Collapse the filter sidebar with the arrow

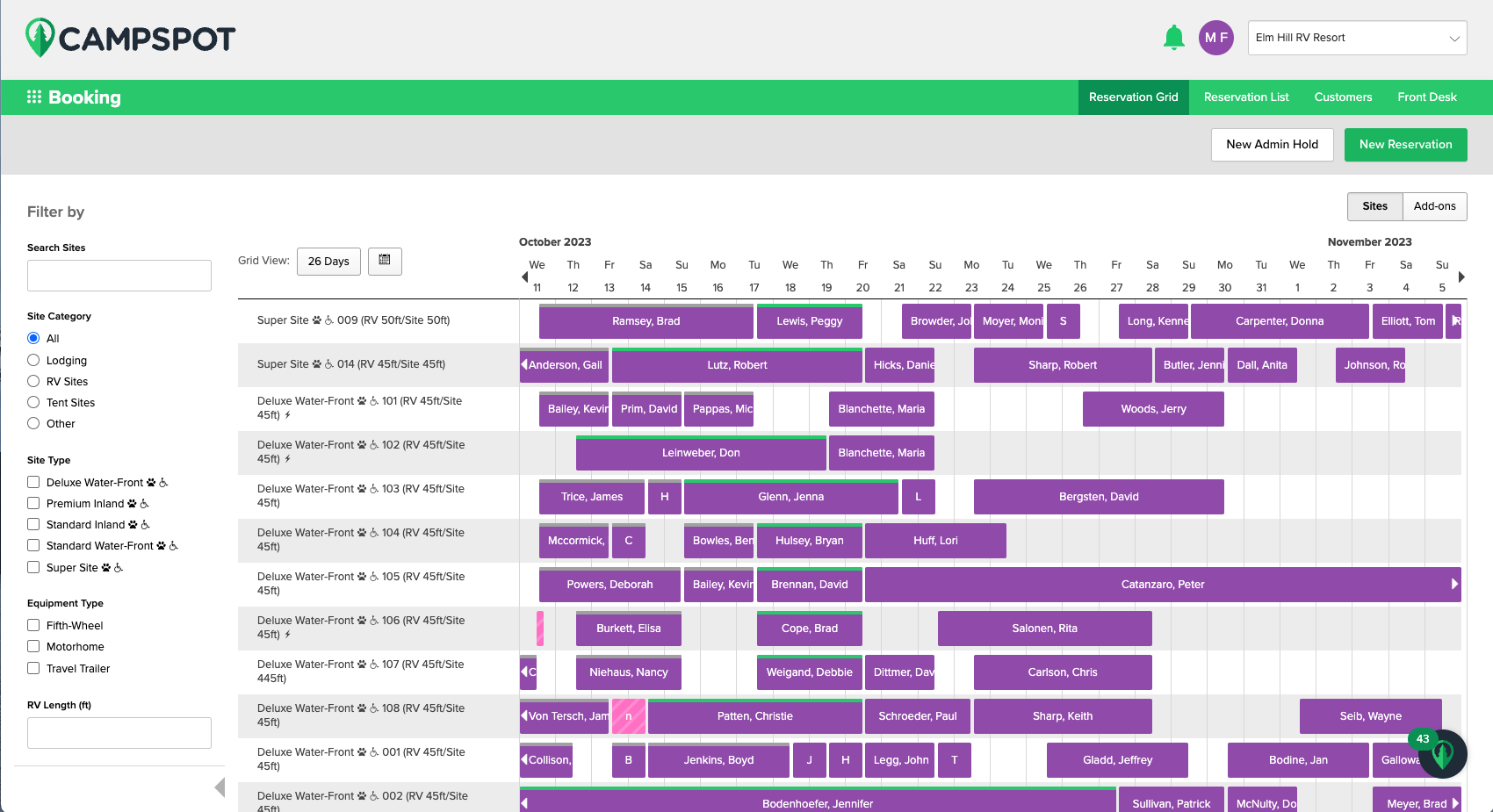click(220, 787)
